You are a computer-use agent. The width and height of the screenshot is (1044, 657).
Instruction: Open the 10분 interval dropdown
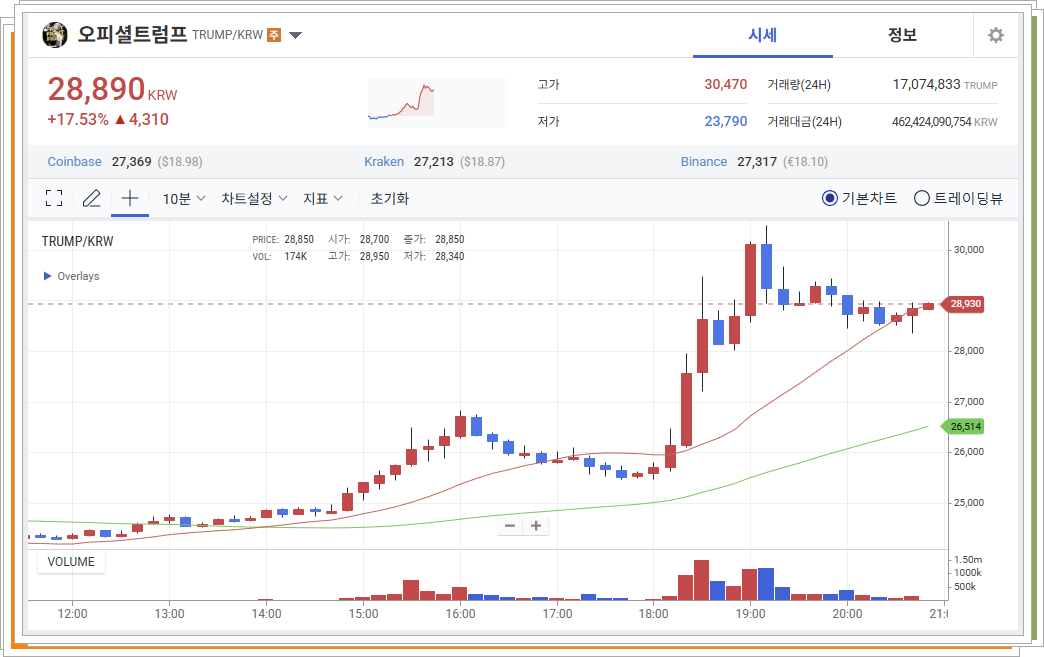tap(184, 198)
